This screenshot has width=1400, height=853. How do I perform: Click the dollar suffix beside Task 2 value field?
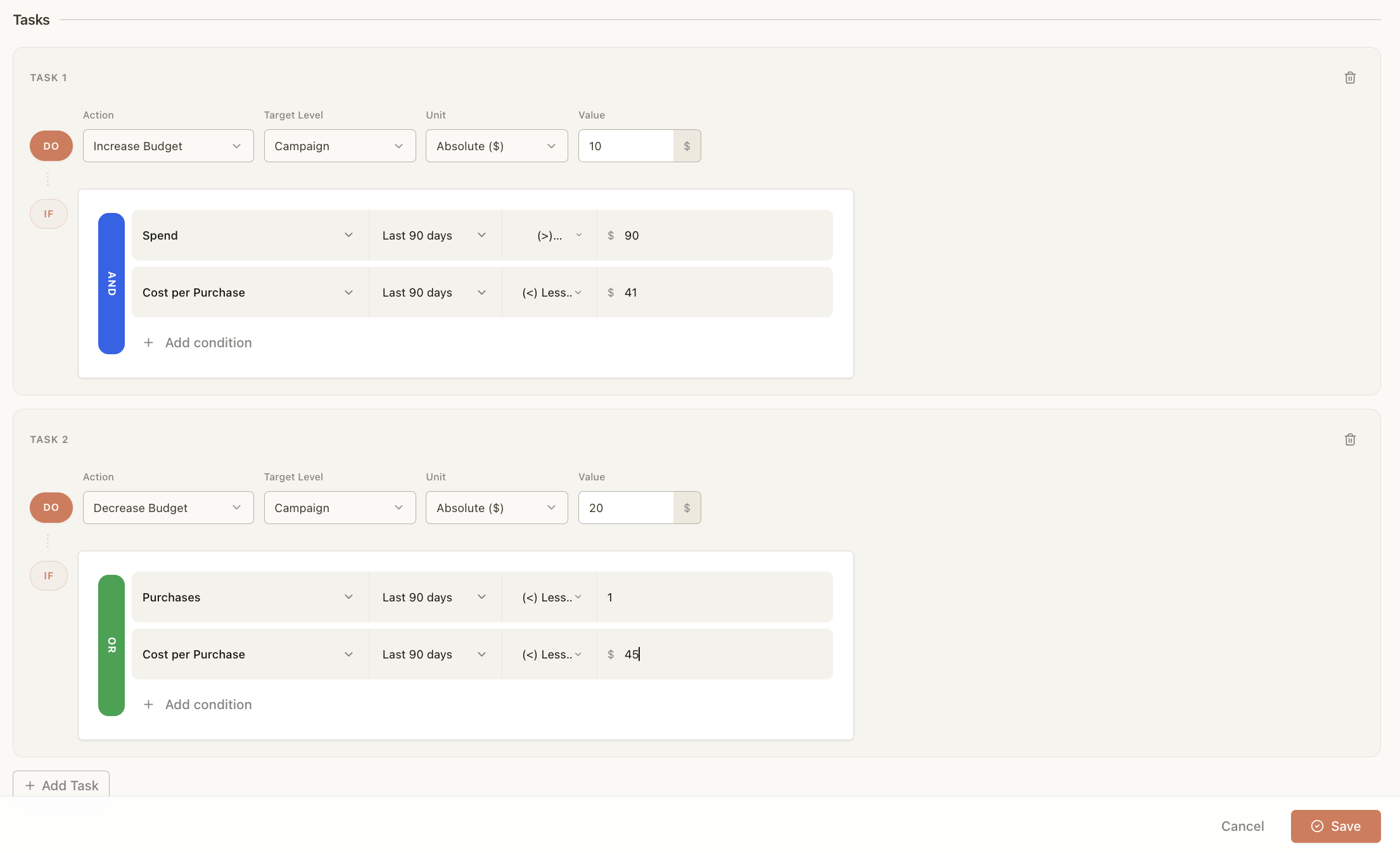click(x=687, y=508)
